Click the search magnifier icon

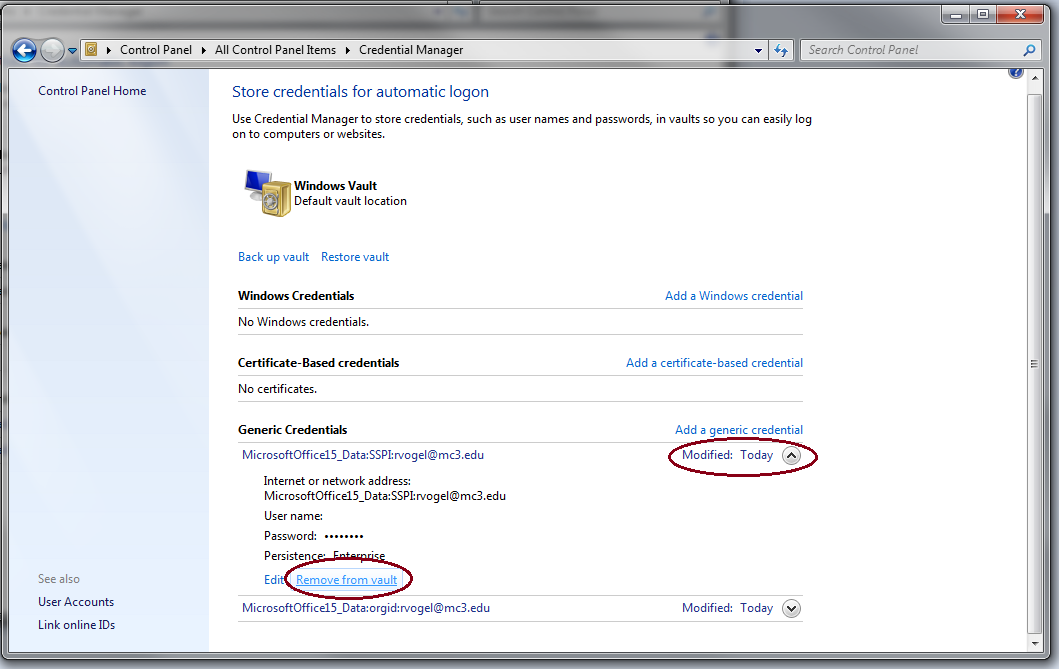(x=1029, y=50)
